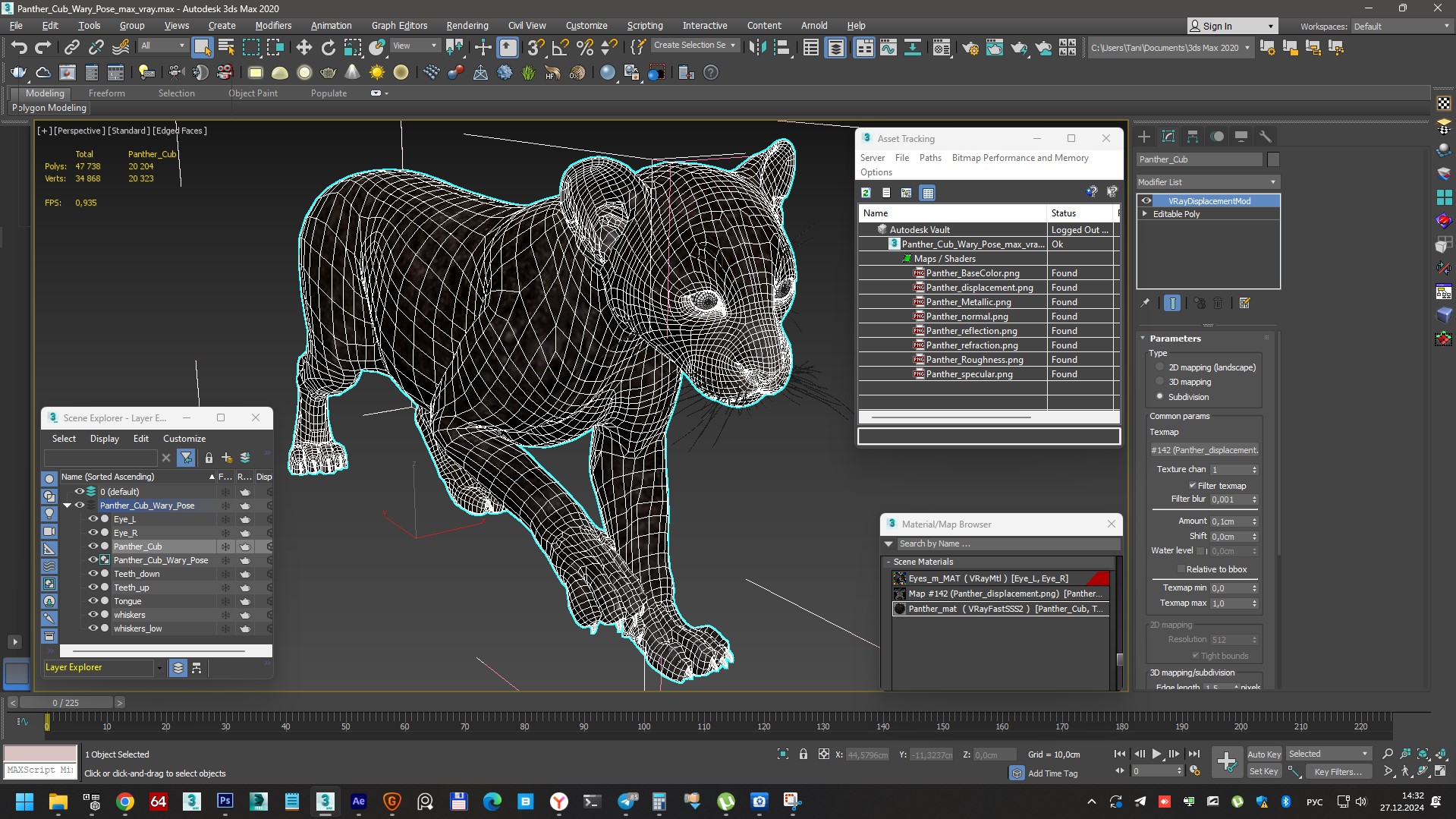Toggle VRayDisplacementMod eye visibility
This screenshot has width=1456, height=819.
(x=1146, y=201)
